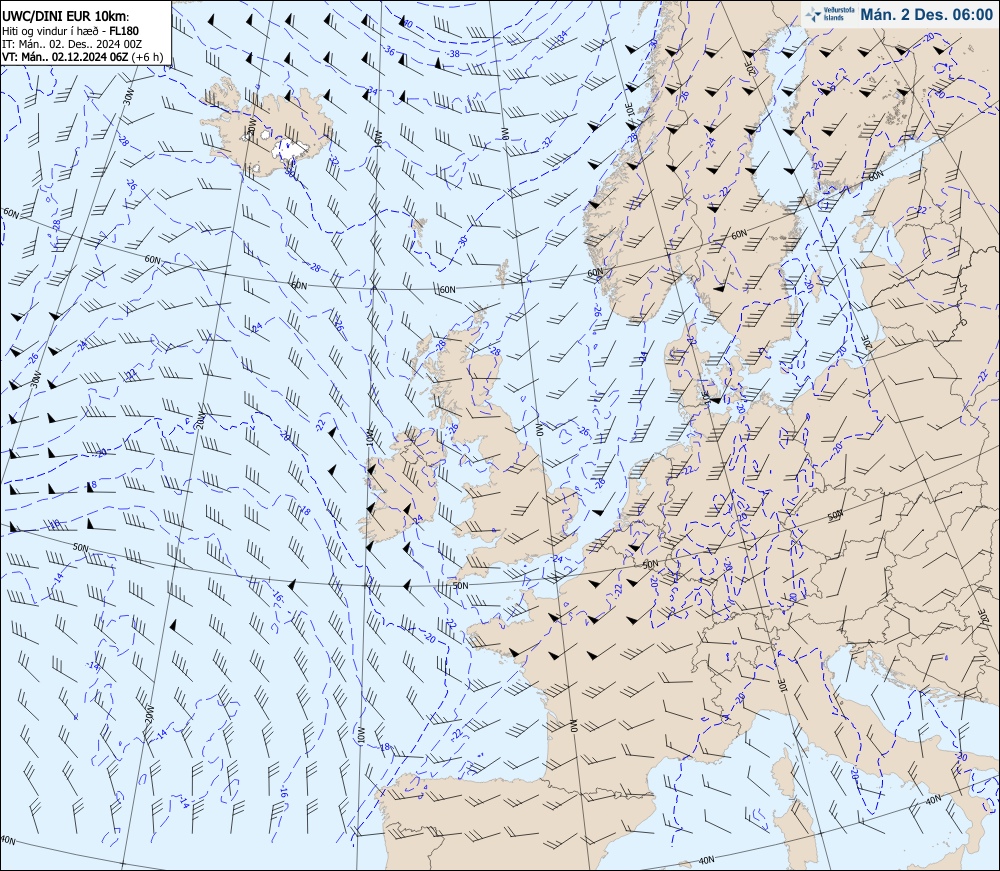The width and height of the screenshot is (1000, 871).
Task: Click the 'UWC/DINI EUR 10km:' title
Action: (65, 16)
